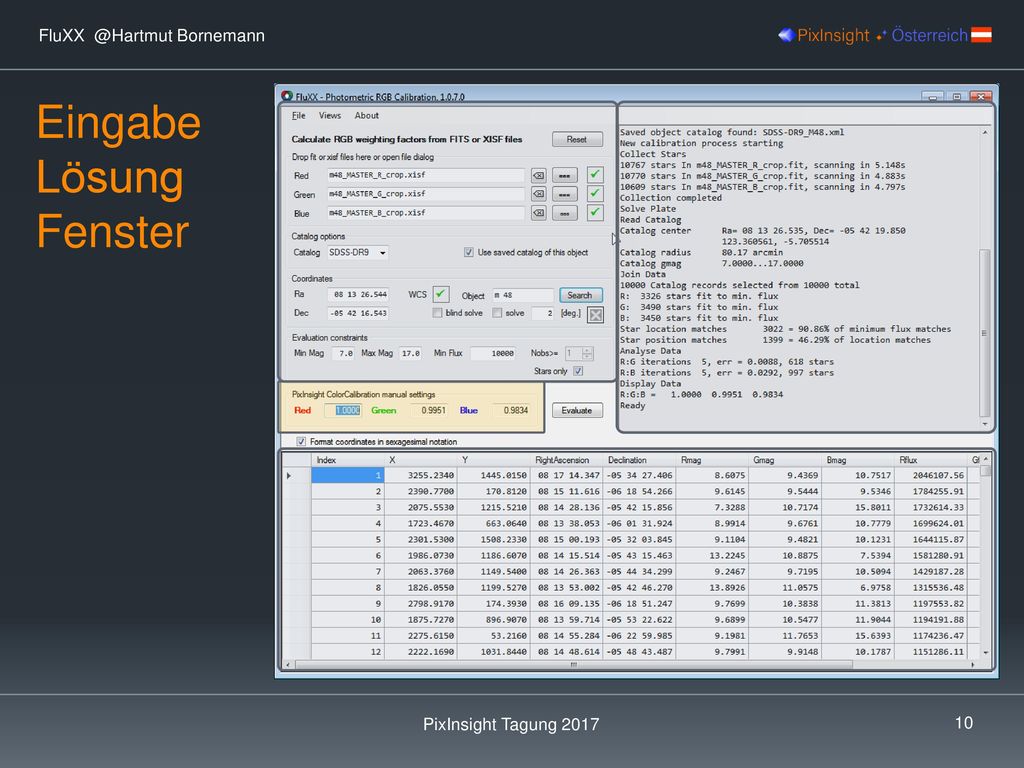Select the X cell 3255.2340

[421, 475]
